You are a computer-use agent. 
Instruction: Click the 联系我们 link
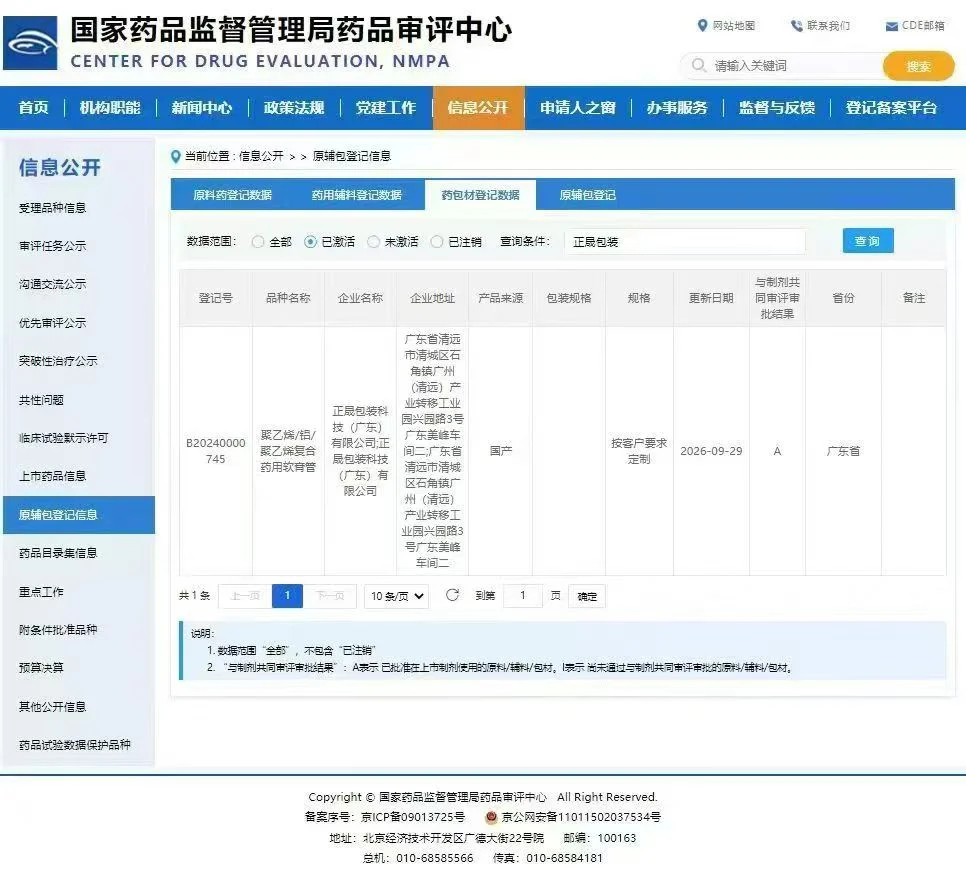[829, 25]
